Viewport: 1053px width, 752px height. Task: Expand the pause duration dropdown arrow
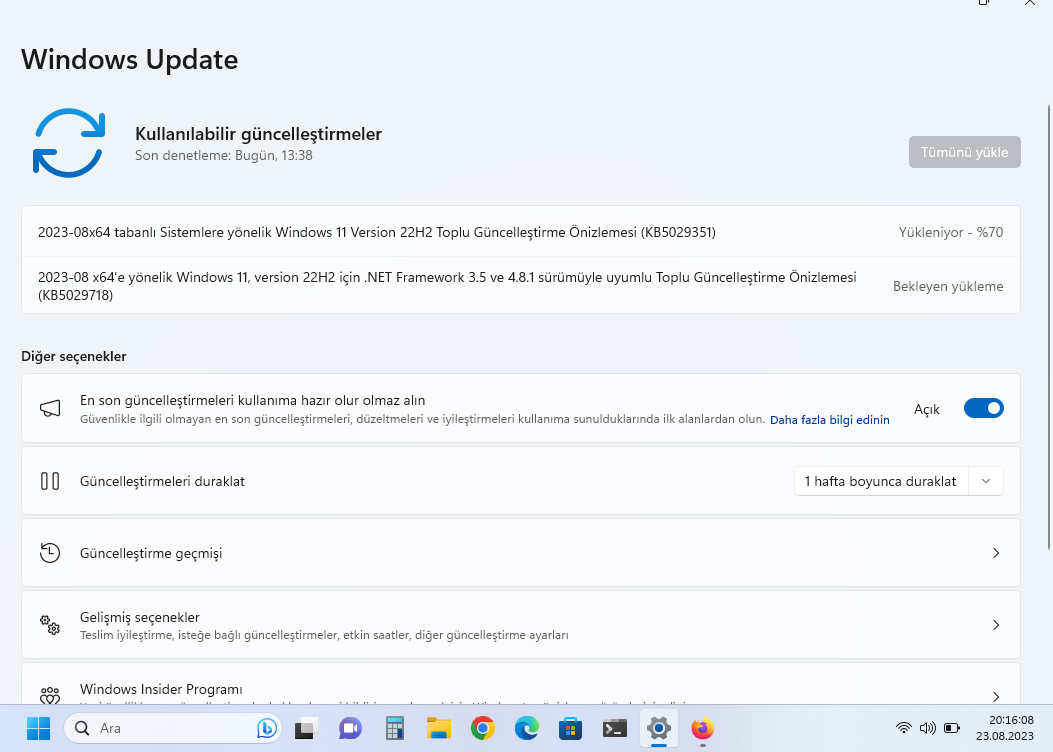click(x=986, y=481)
